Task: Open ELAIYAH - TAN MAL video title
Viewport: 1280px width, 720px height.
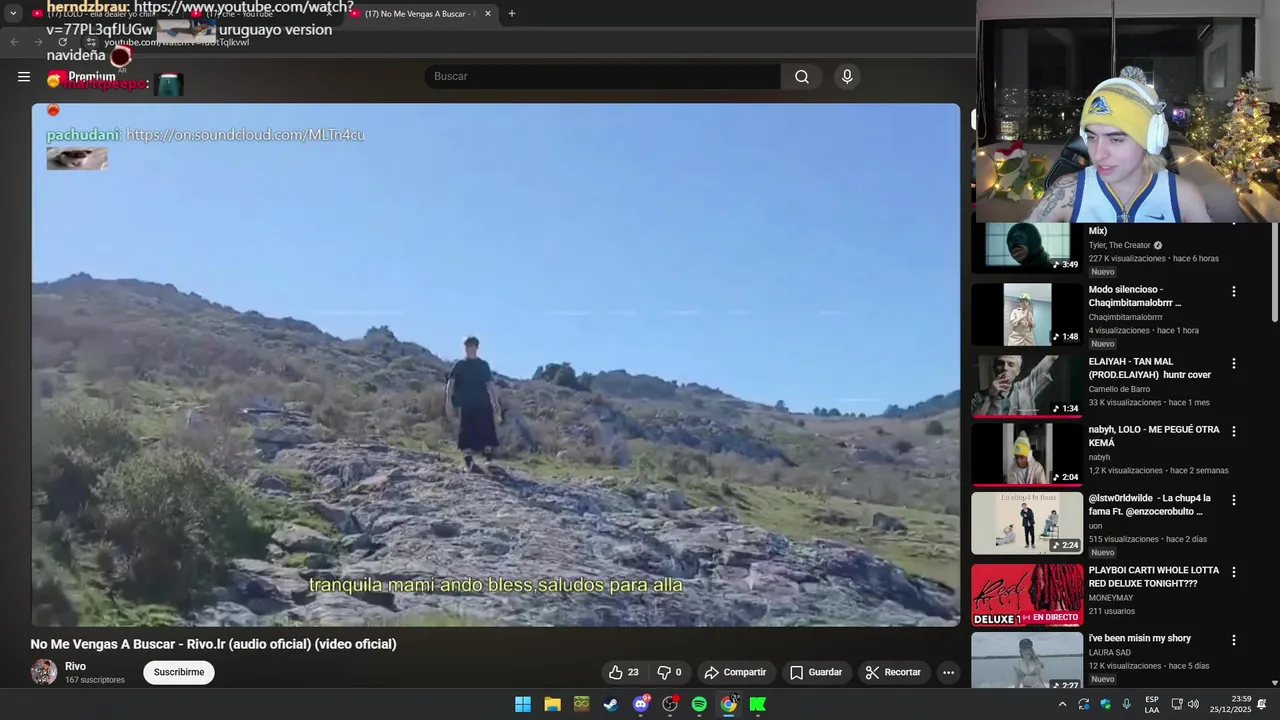Action: pos(1150,368)
